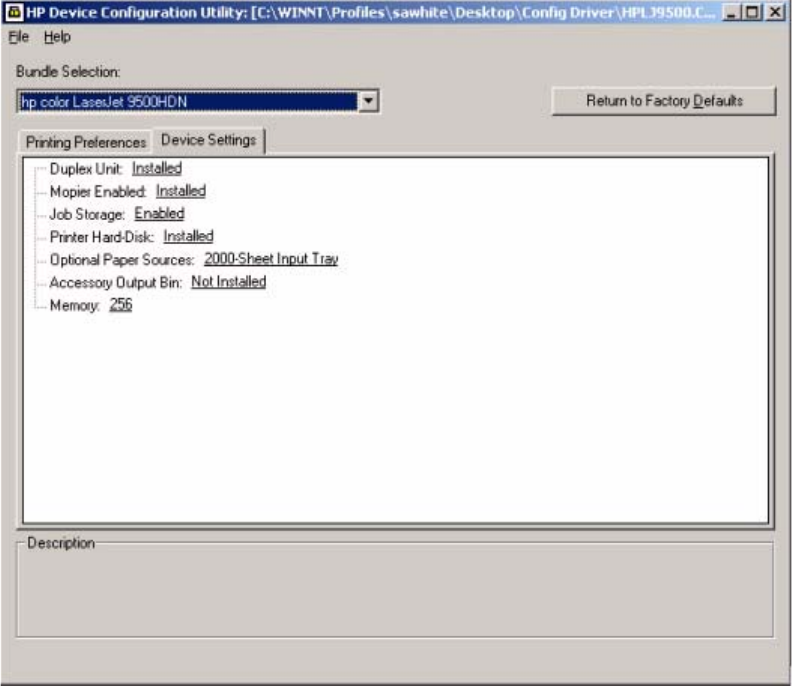Switch to the Printing Preferences tab
The image size is (792, 686).
tap(86, 142)
